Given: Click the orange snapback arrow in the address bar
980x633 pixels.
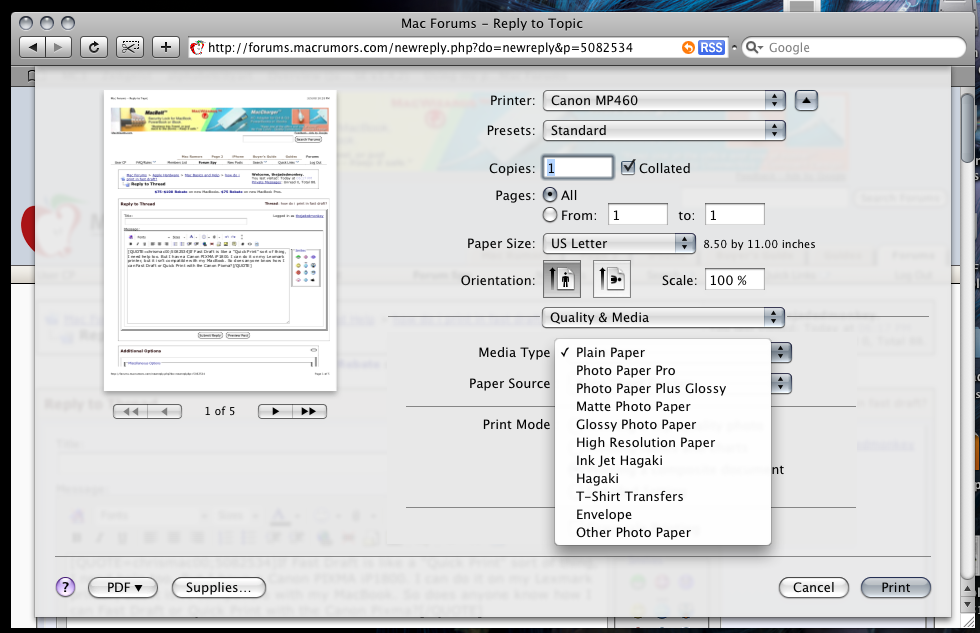Looking at the screenshot, I should (x=688, y=47).
